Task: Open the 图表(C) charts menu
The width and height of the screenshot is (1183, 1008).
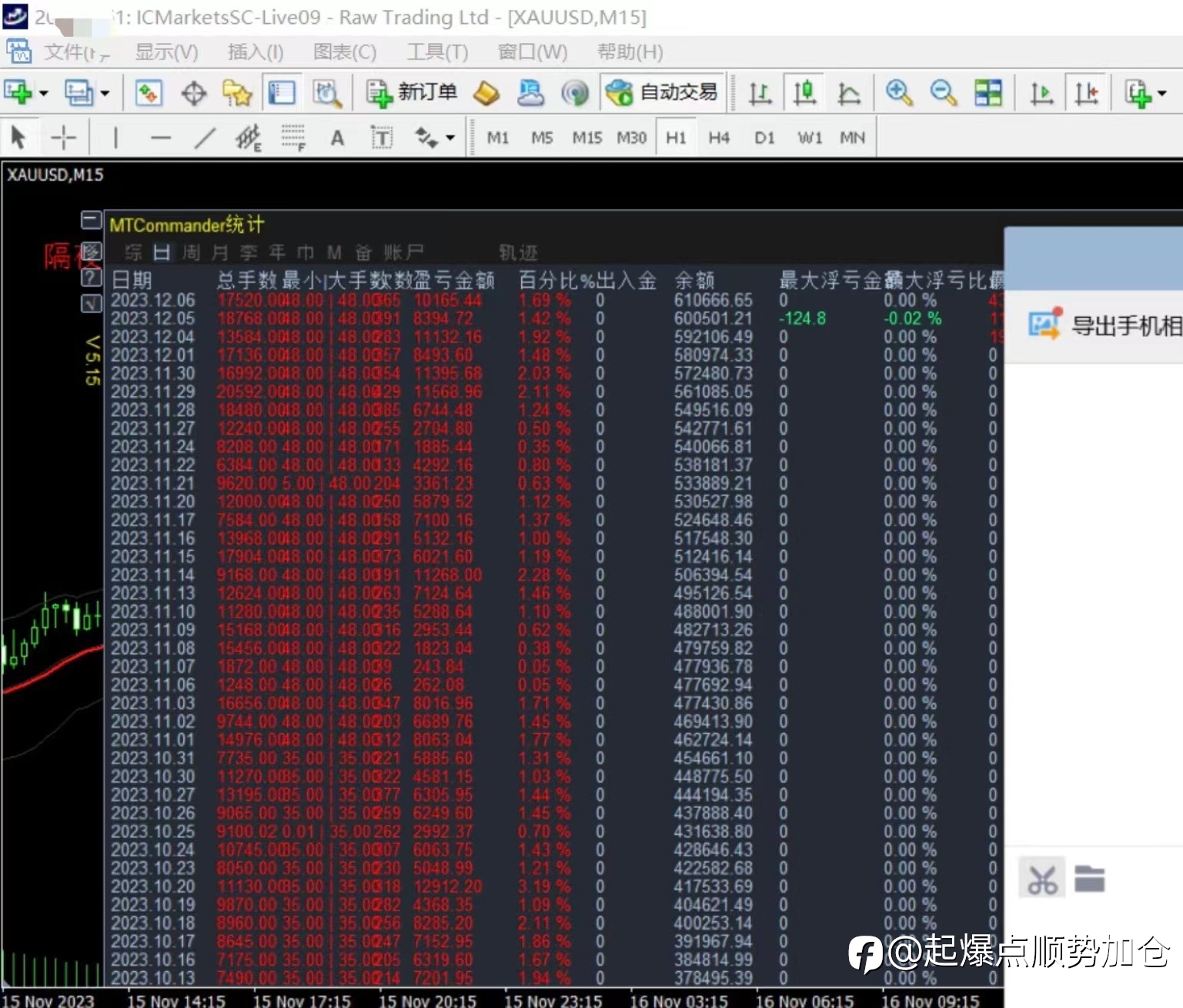Action: pos(345,52)
